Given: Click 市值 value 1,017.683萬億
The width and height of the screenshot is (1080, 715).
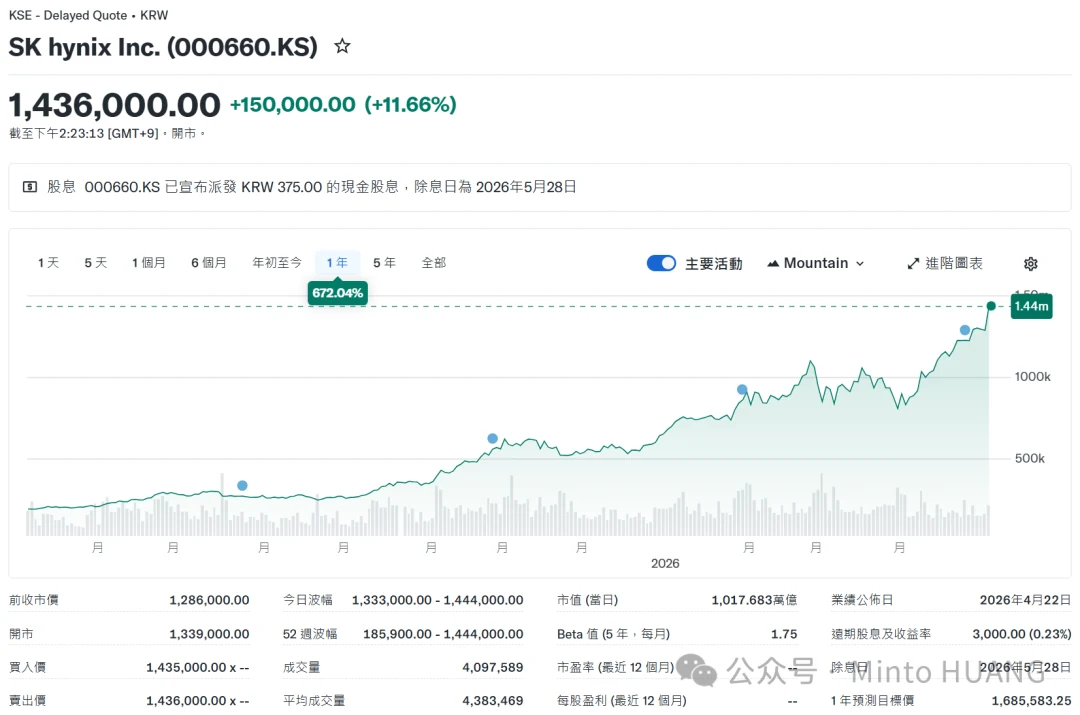Looking at the screenshot, I should [x=754, y=600].
